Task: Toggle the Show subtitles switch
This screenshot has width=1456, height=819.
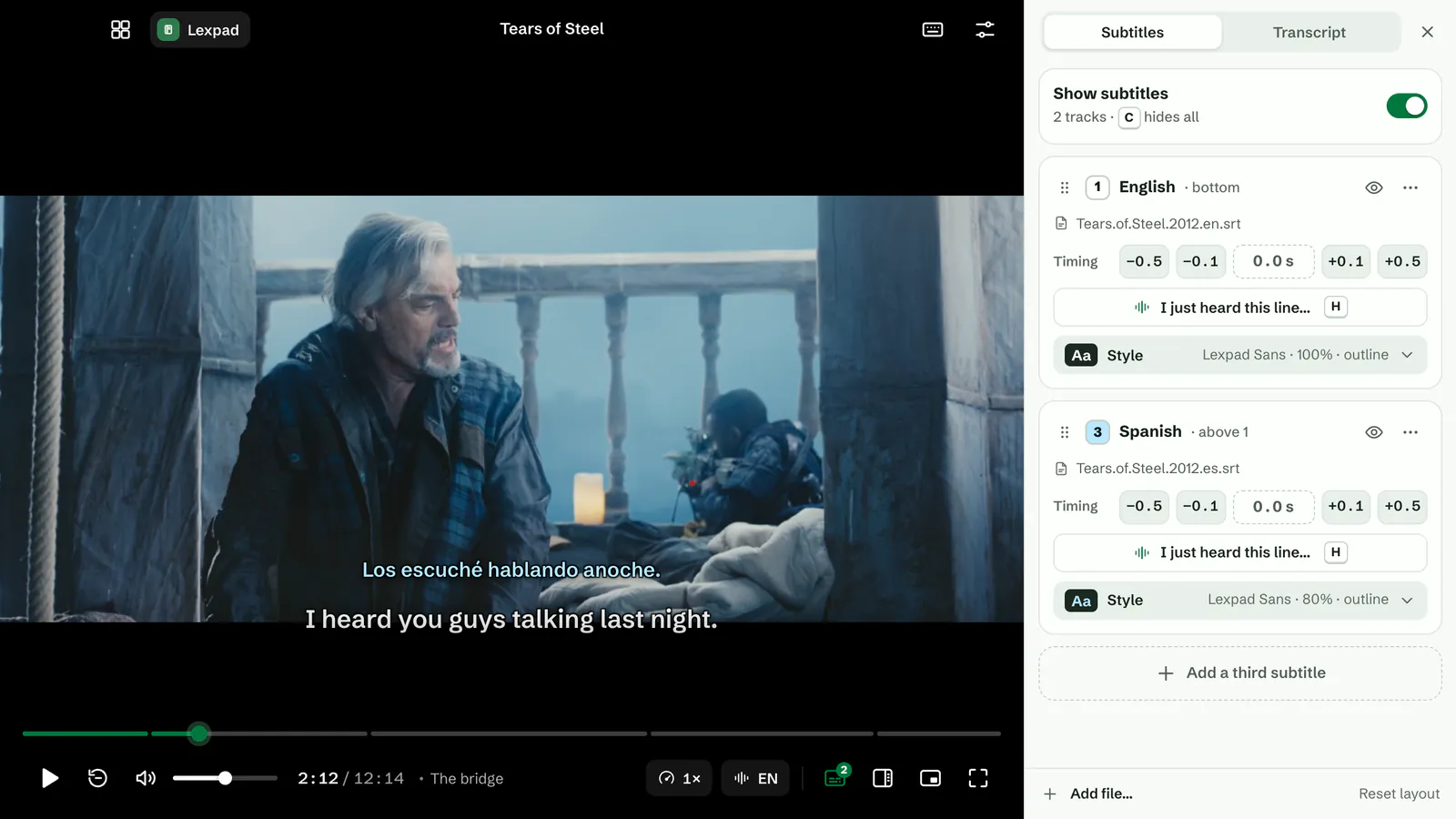Action: [x=1407, y=106]
